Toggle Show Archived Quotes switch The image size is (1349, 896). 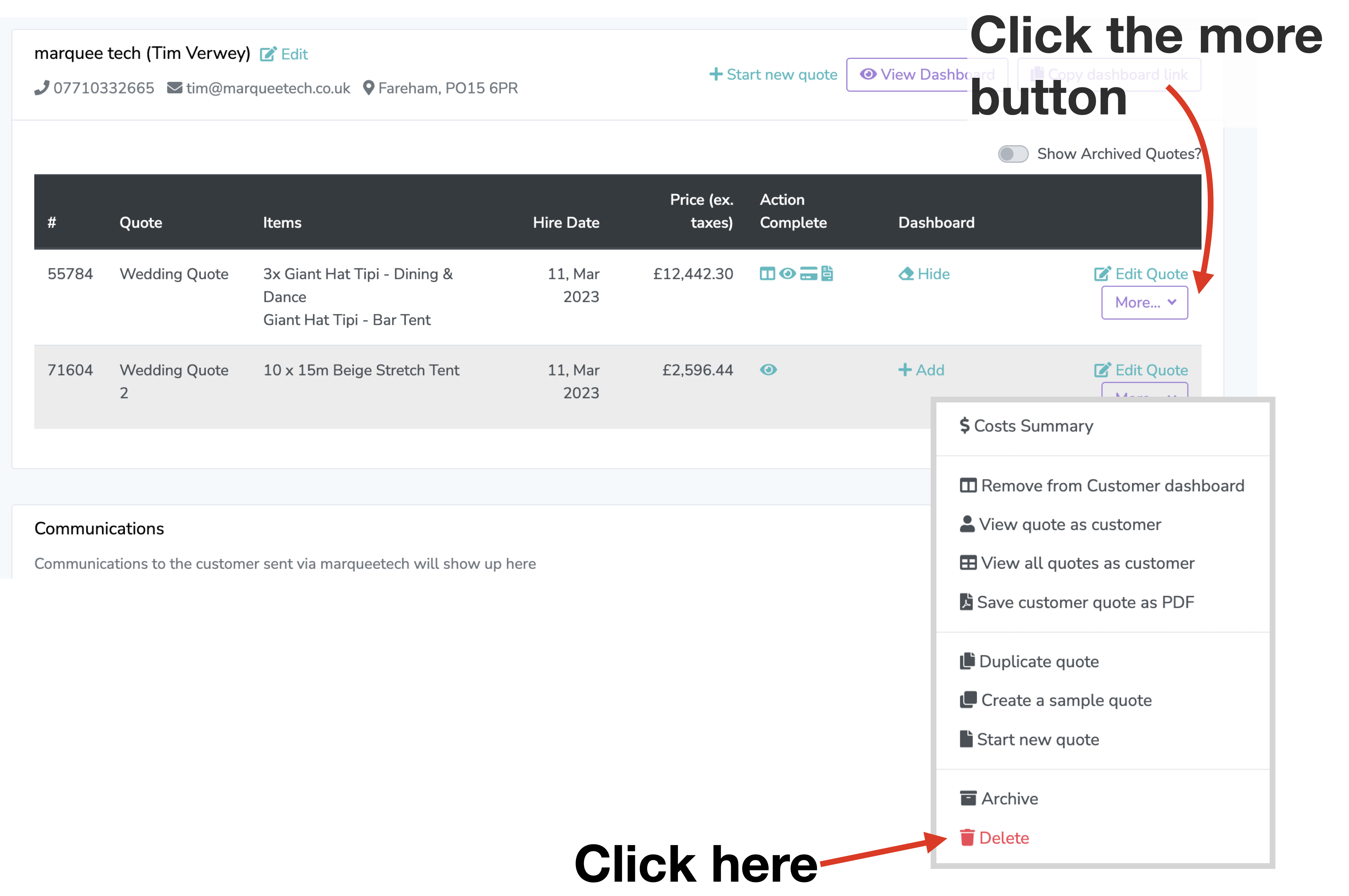pos(1013,154)
